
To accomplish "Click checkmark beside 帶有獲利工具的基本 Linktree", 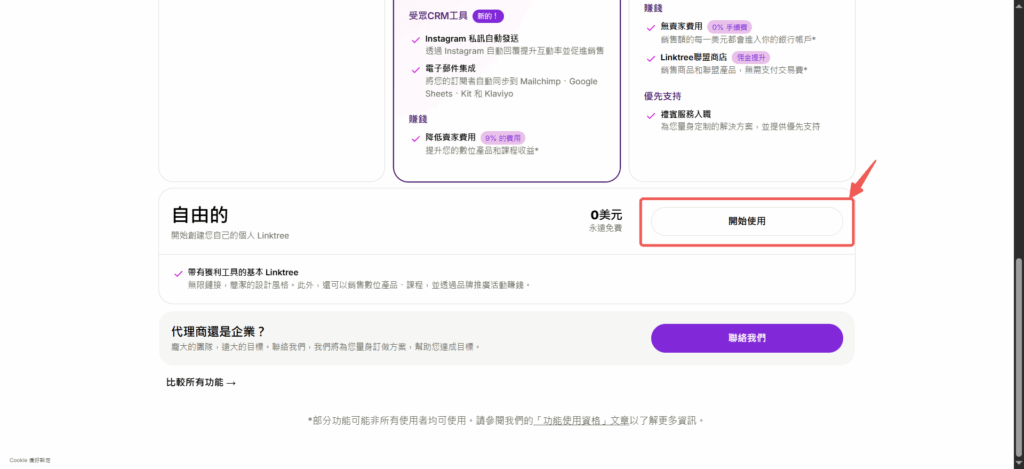I will (178, 272).
